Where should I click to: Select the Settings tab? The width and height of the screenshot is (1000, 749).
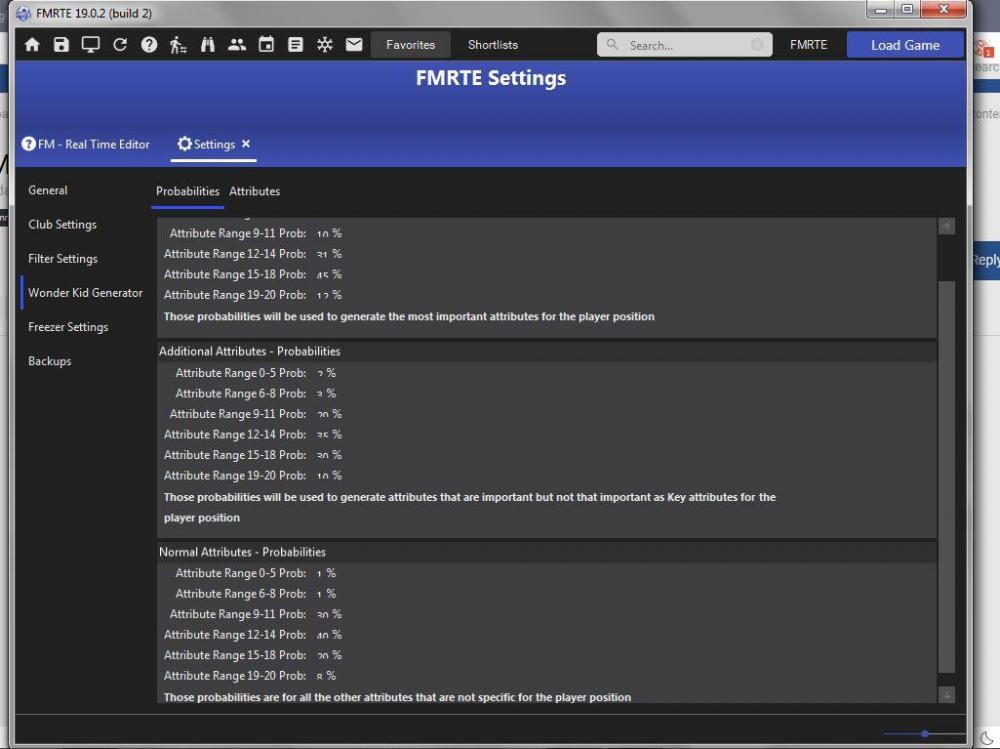214,145
